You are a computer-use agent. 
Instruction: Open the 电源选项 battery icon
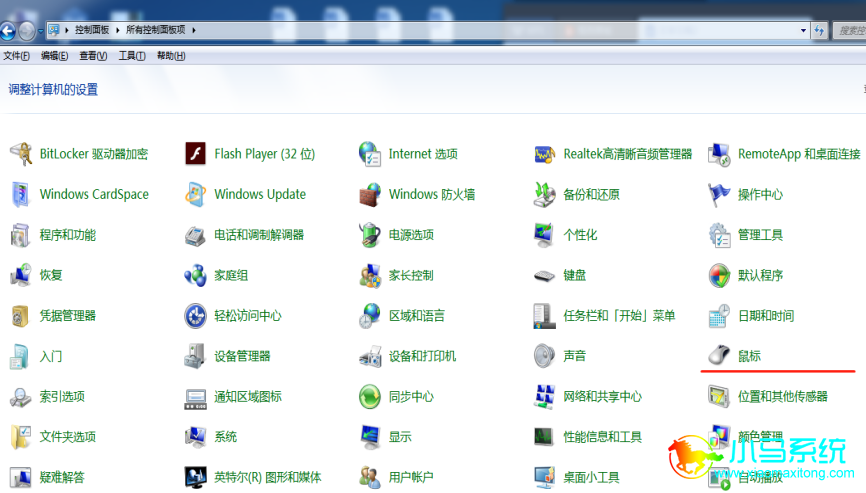pyautogui.click(x=369, y=235)
